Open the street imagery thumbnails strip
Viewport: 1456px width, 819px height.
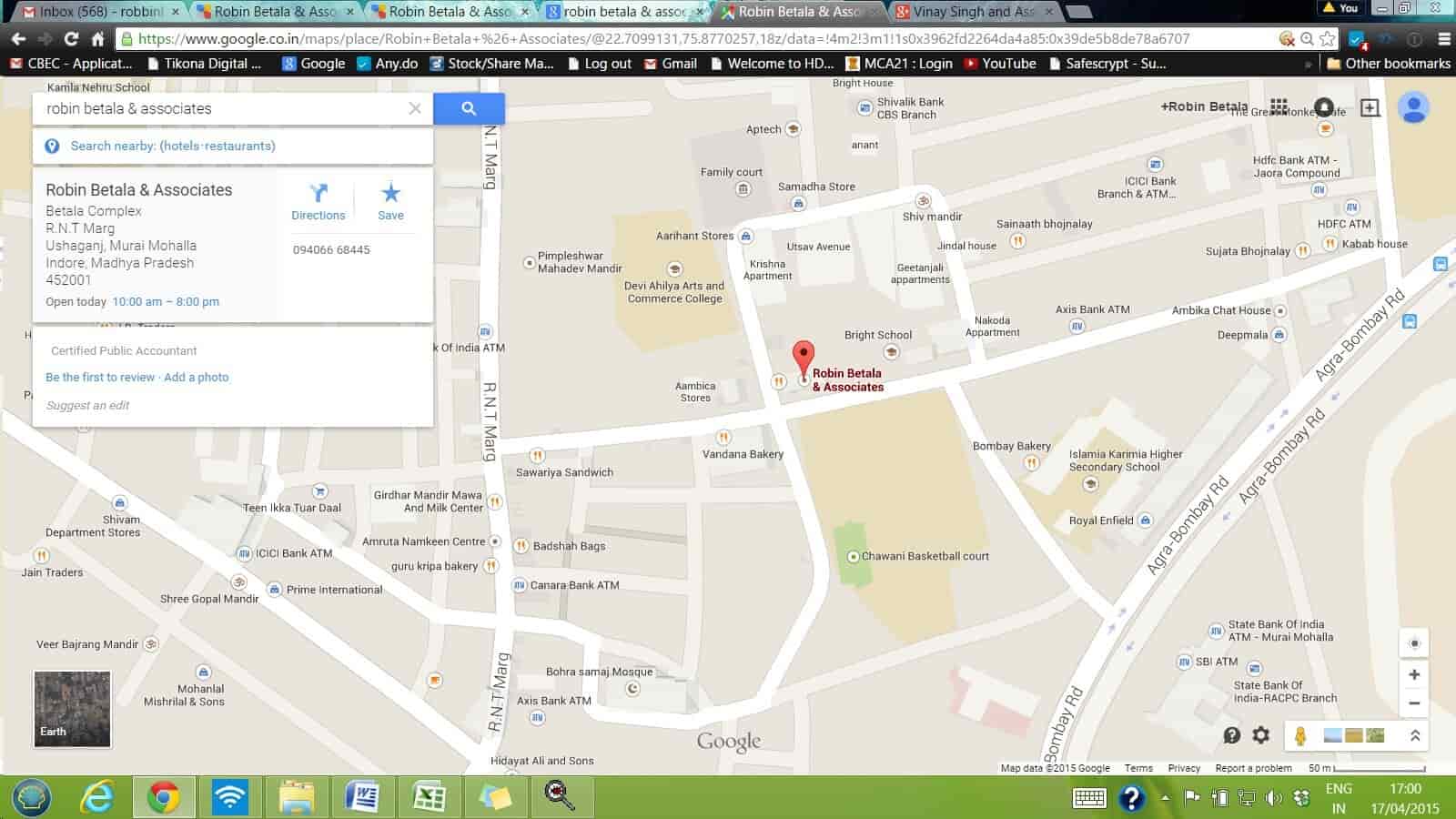[1353, 735]
